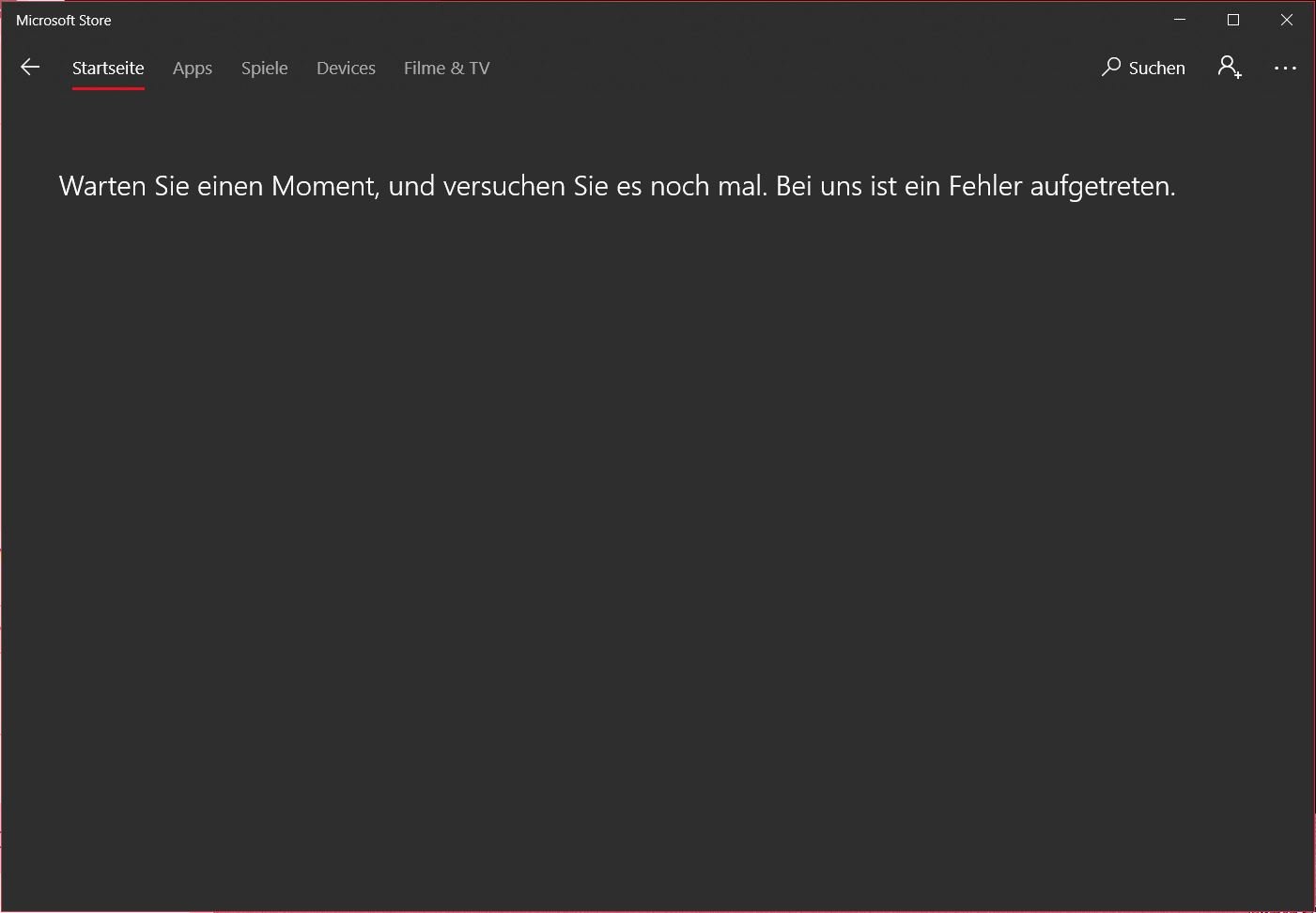Click the Microsoft Store window title text
The width and height of the screenshot is (1316, 913).
coord(64,20)
